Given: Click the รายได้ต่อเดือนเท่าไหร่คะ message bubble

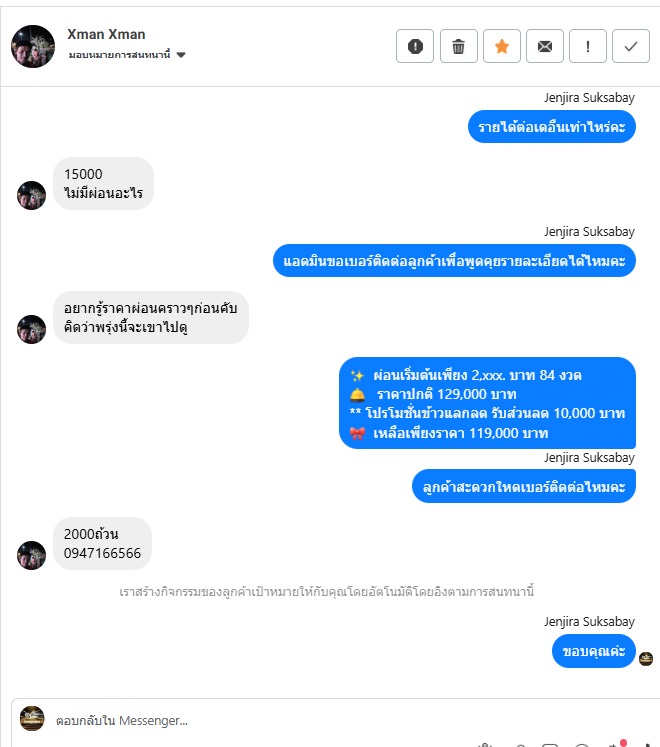Looking at the screenshot, I should [551, 127].
